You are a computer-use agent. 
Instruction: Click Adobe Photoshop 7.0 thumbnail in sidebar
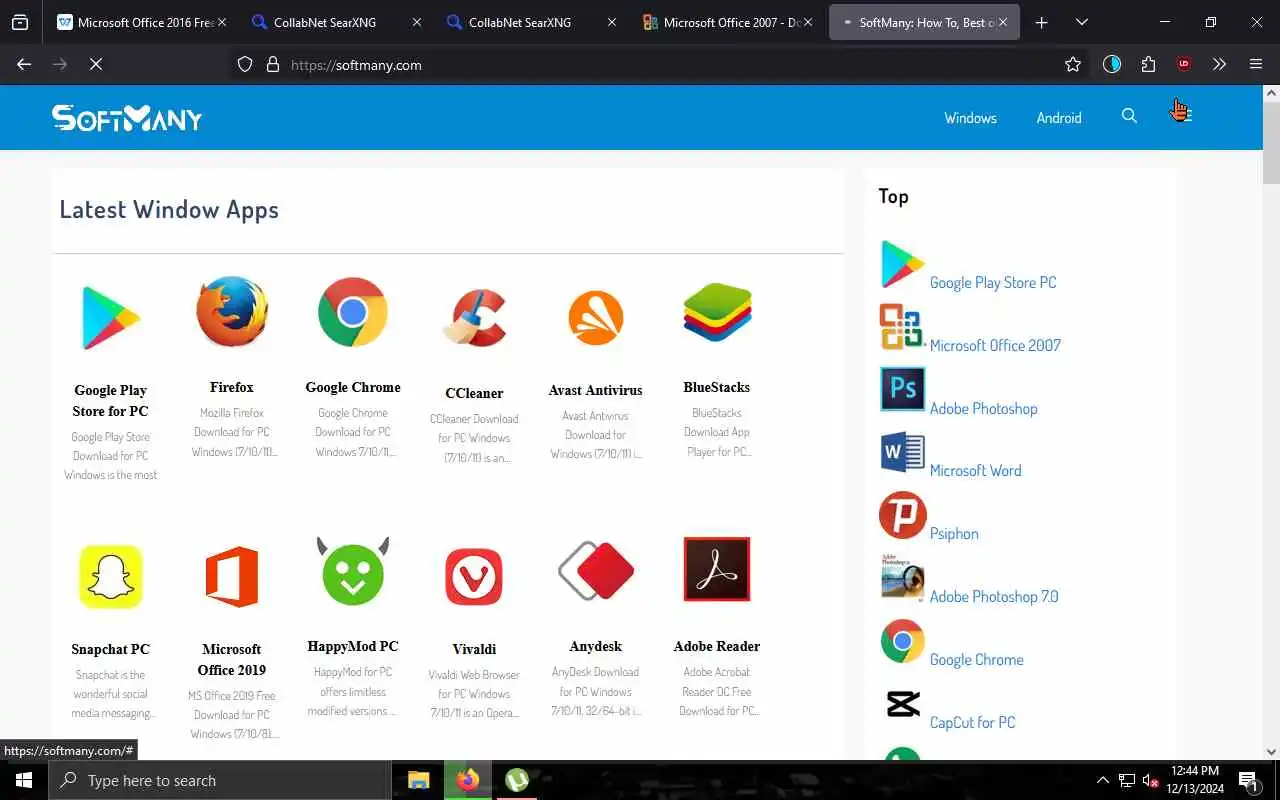pyautogui.click(x=902, y=578)
